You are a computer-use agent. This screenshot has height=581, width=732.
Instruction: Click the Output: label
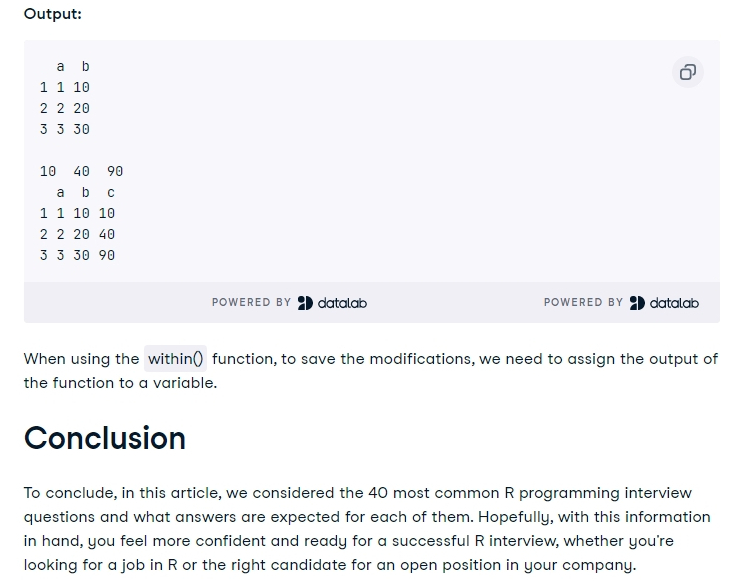53,14
